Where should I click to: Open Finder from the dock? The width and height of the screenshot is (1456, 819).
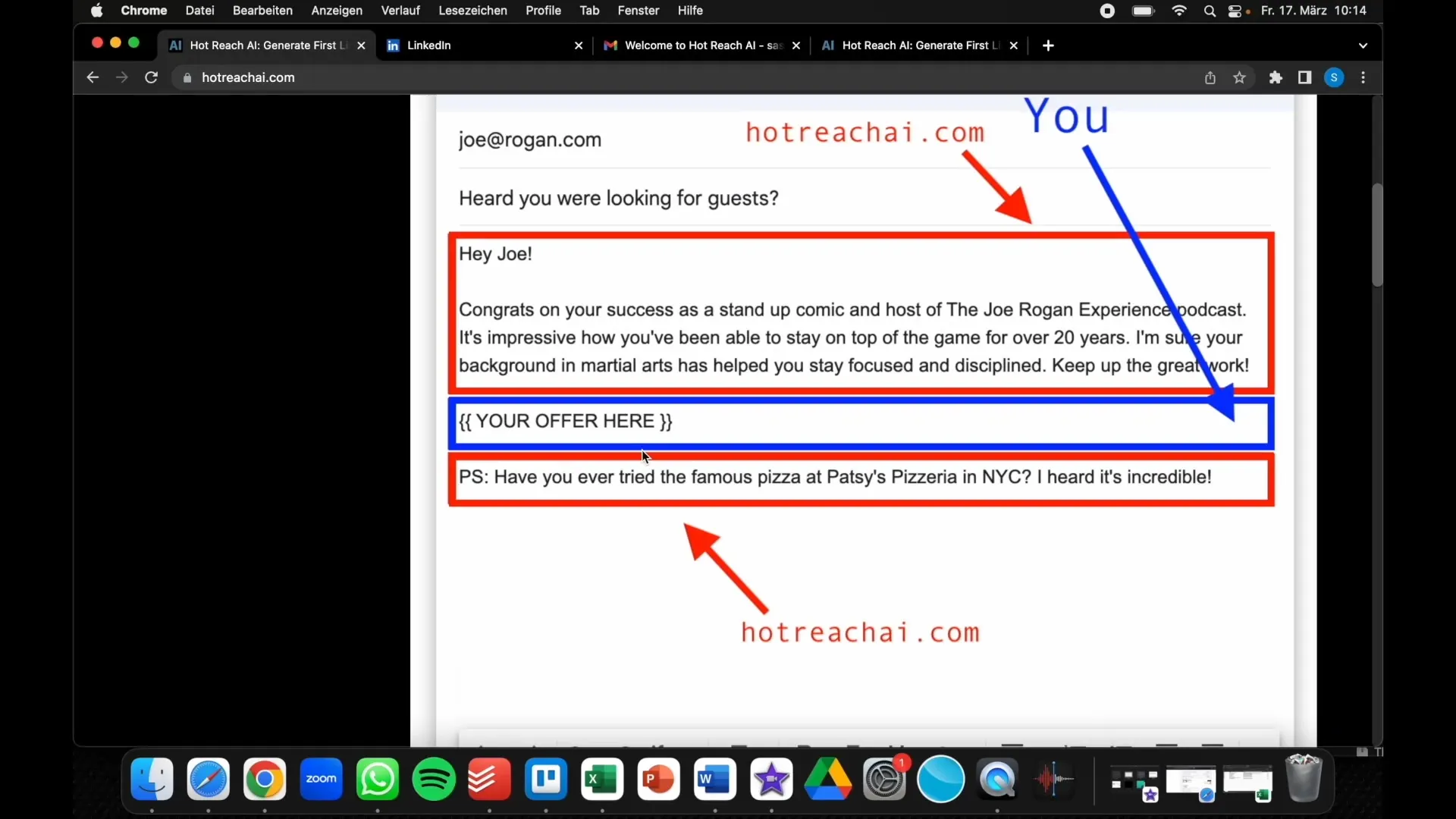(152, 779)
